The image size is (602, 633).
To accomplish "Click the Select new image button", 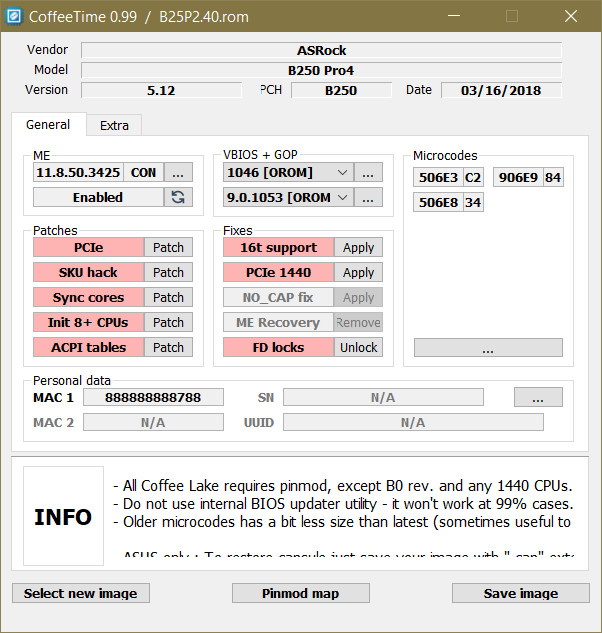I will 81,593.
